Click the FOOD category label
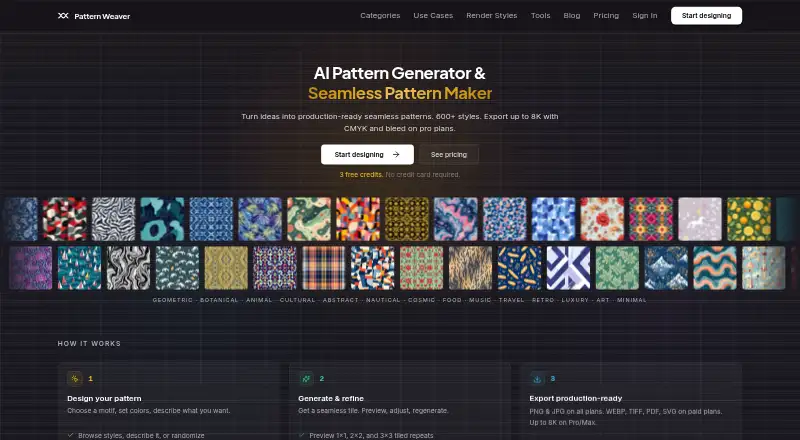 pos(452,300)
